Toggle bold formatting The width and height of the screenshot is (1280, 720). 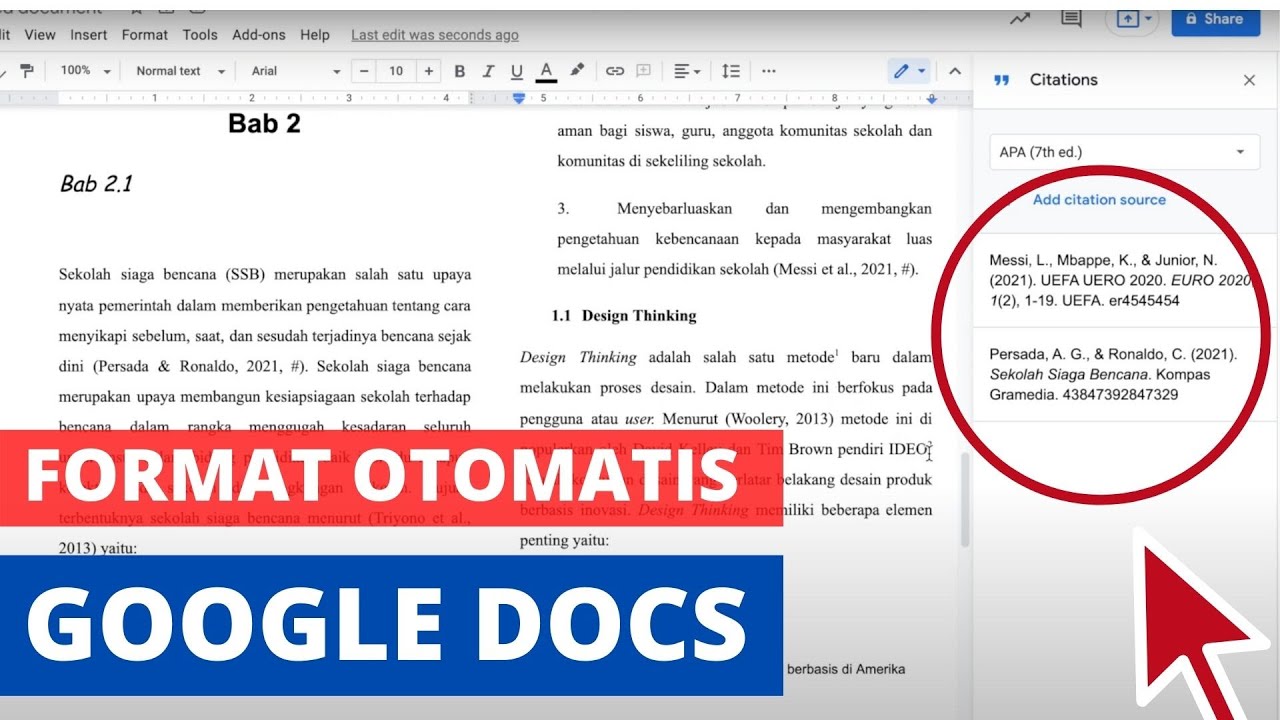[460, 71]
